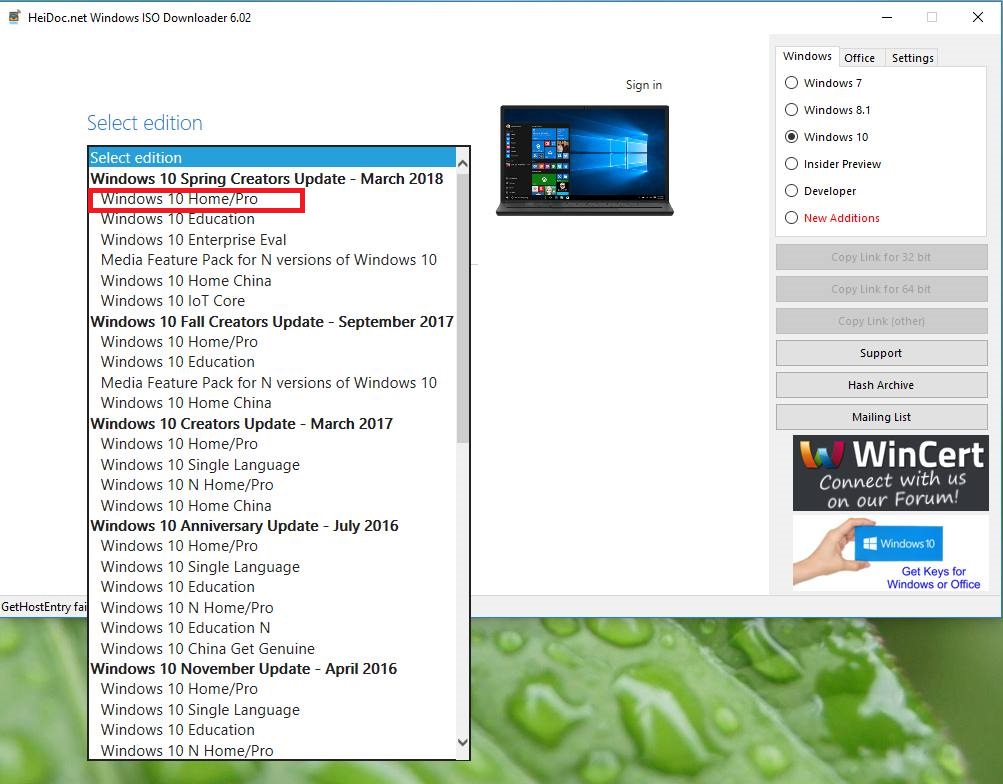
Task: Open the WinCert forum banner
Action: click(x=890, y=473)
